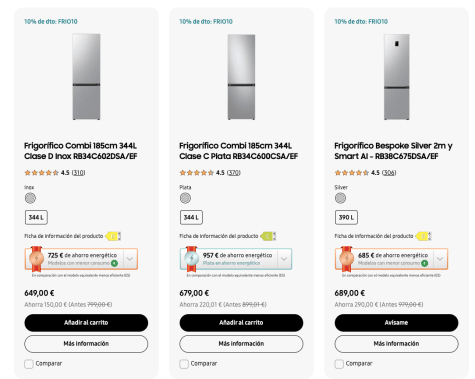475x379 pixels.
Task: Click bronze medal icon beside 725 € savings
Action: [x=36, y=258]
